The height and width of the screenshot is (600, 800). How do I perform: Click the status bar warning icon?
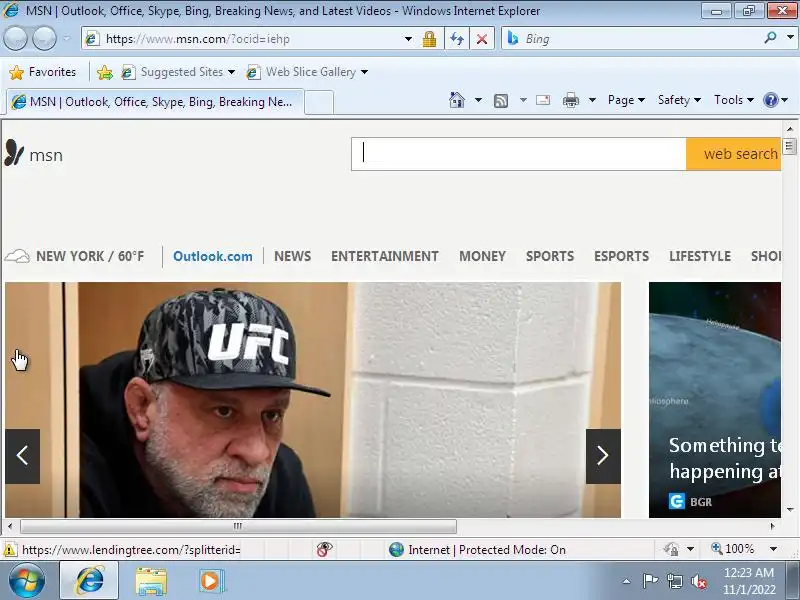click(x=9, y=549)
